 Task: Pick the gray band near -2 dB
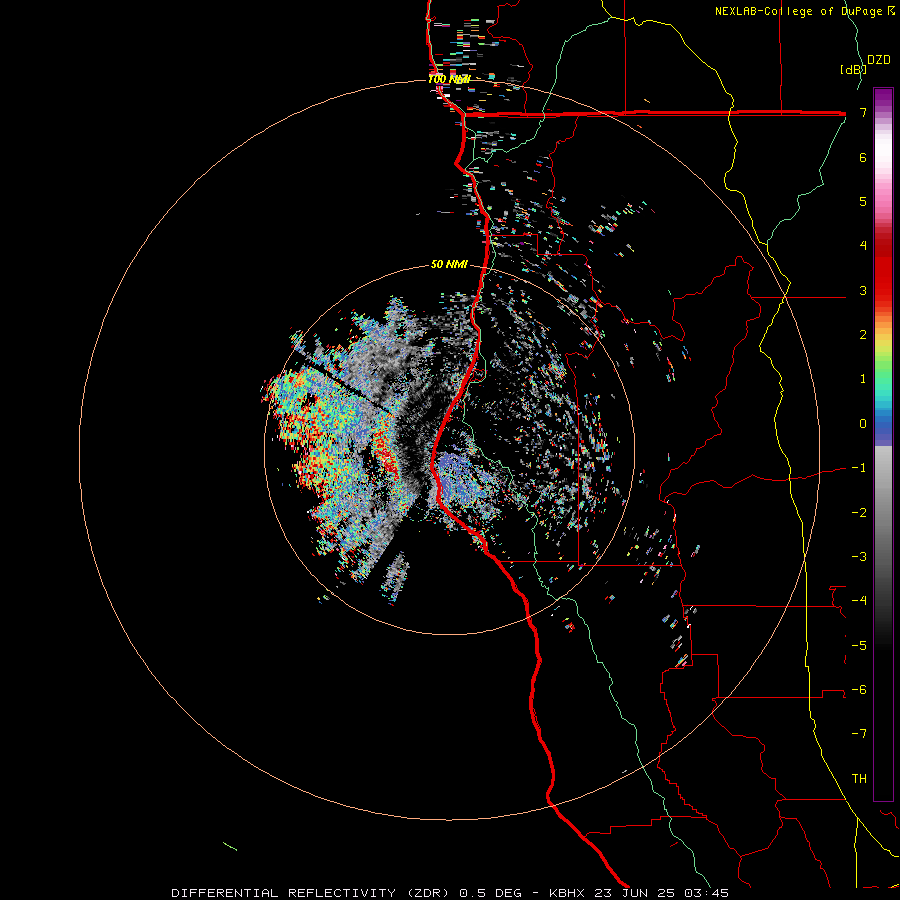pyautogui.click(x=883, y=511)
